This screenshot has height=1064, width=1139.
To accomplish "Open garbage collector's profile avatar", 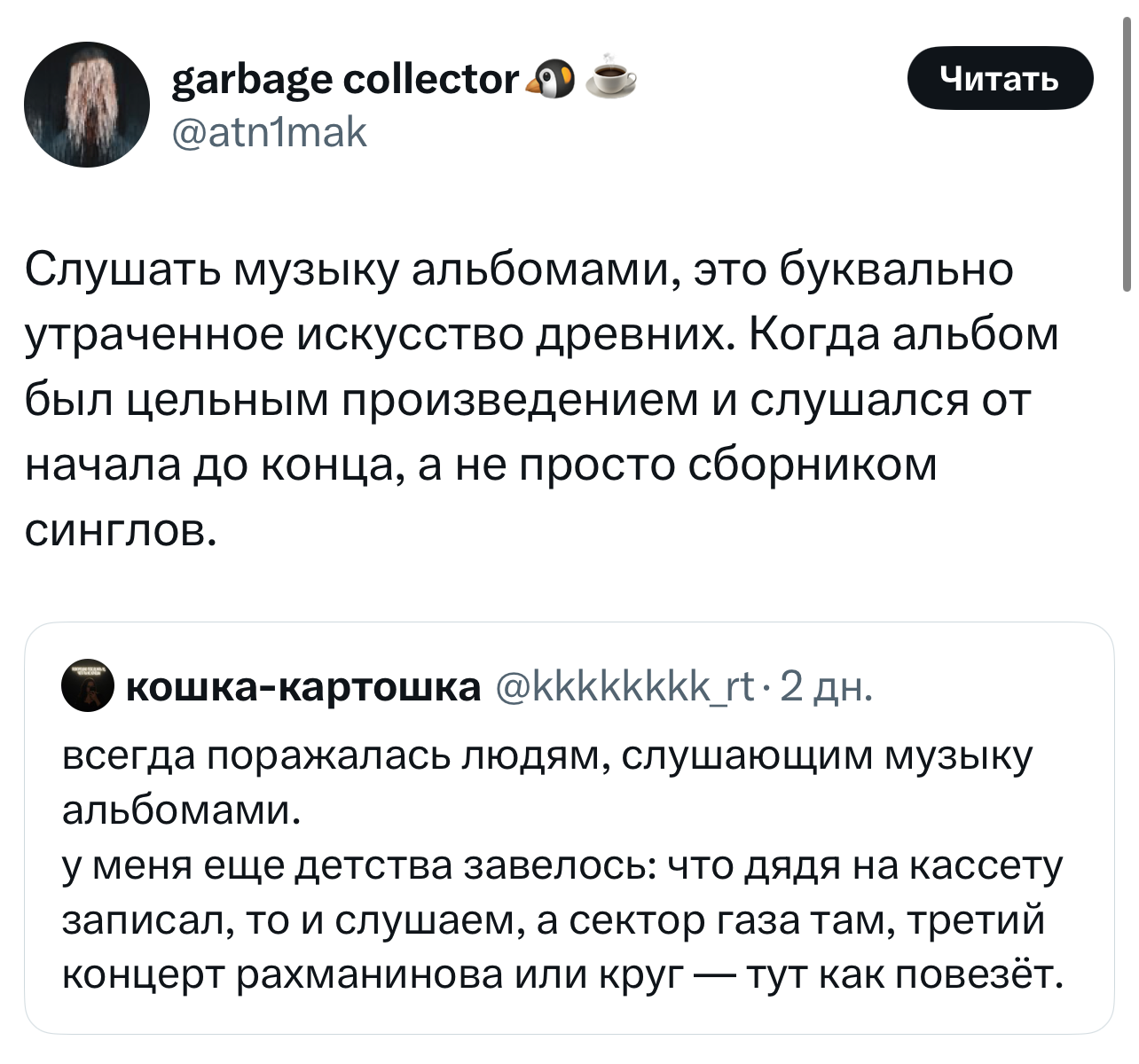I will (87, 104).
